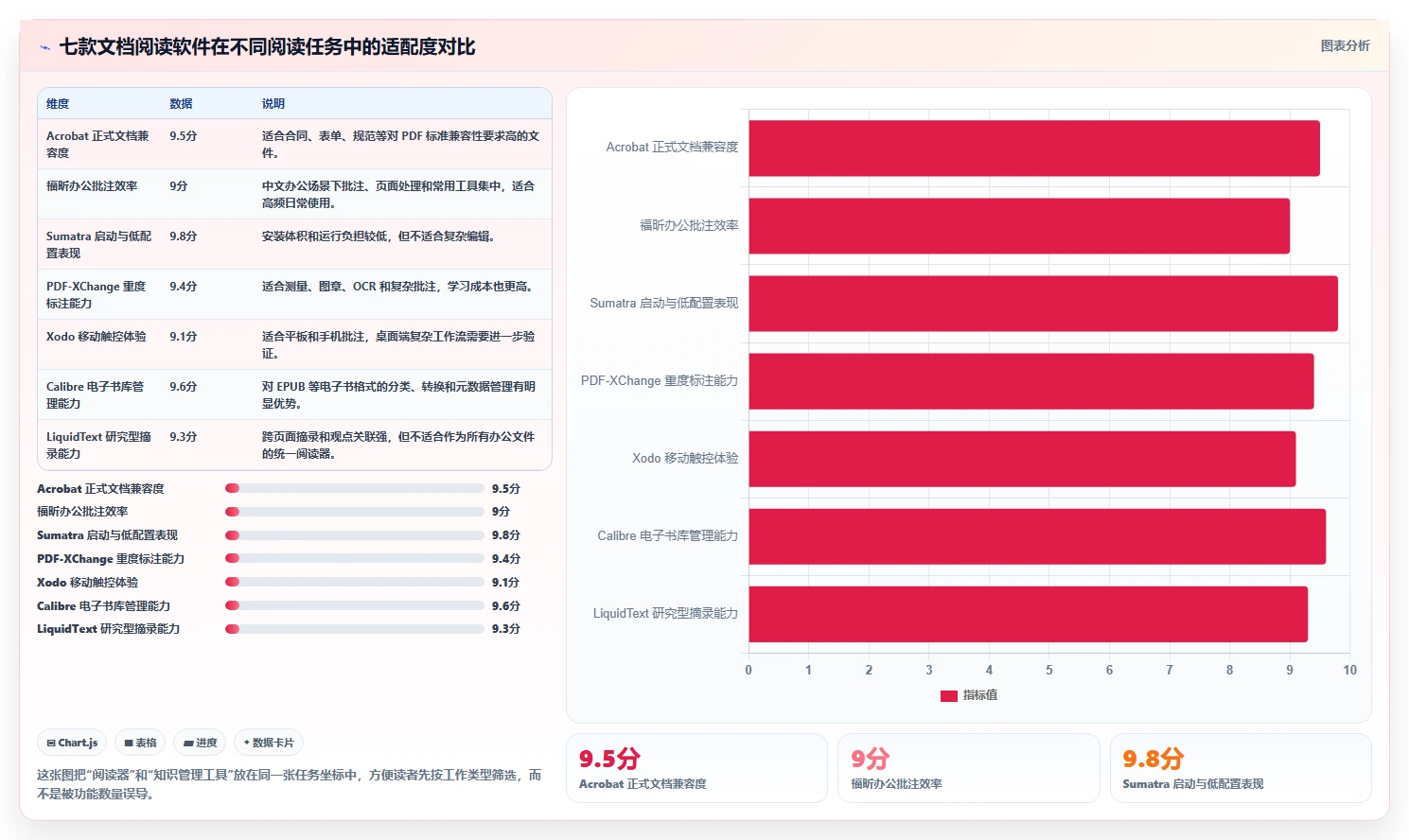Click the Xodo 移动触控体验 progress bar
1409x840 pixels.
click(355, 582)
